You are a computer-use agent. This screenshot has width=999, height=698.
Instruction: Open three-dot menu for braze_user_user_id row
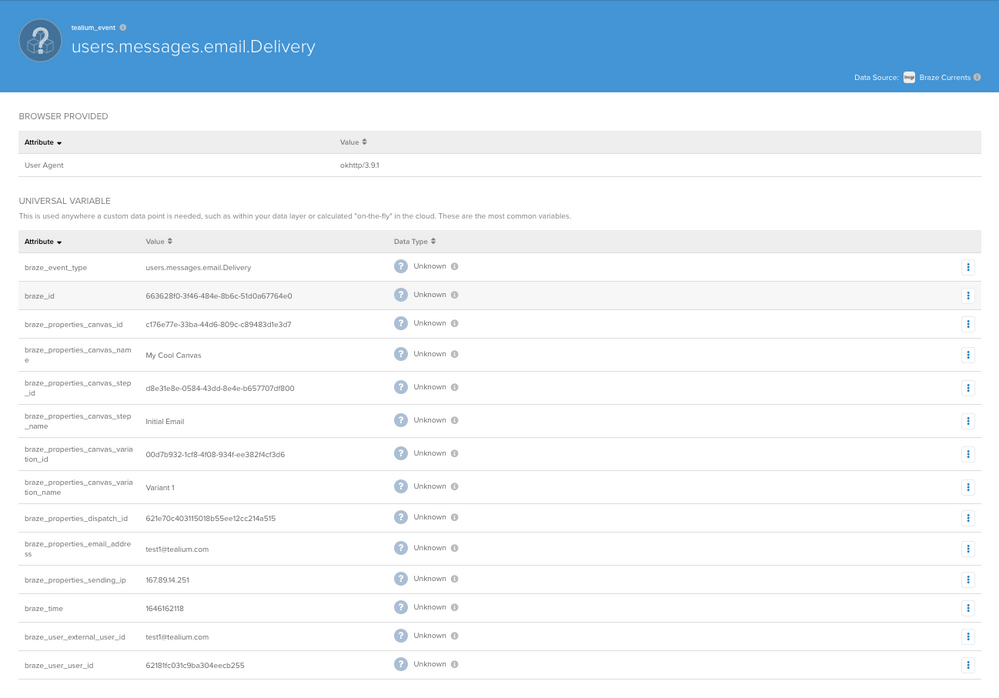(967, 665)
